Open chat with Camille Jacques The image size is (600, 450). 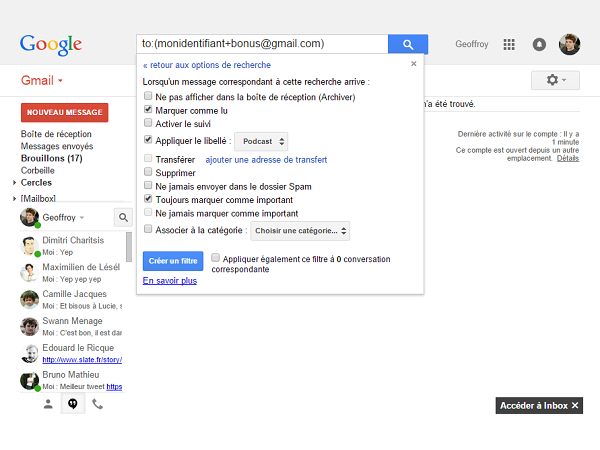72,299
